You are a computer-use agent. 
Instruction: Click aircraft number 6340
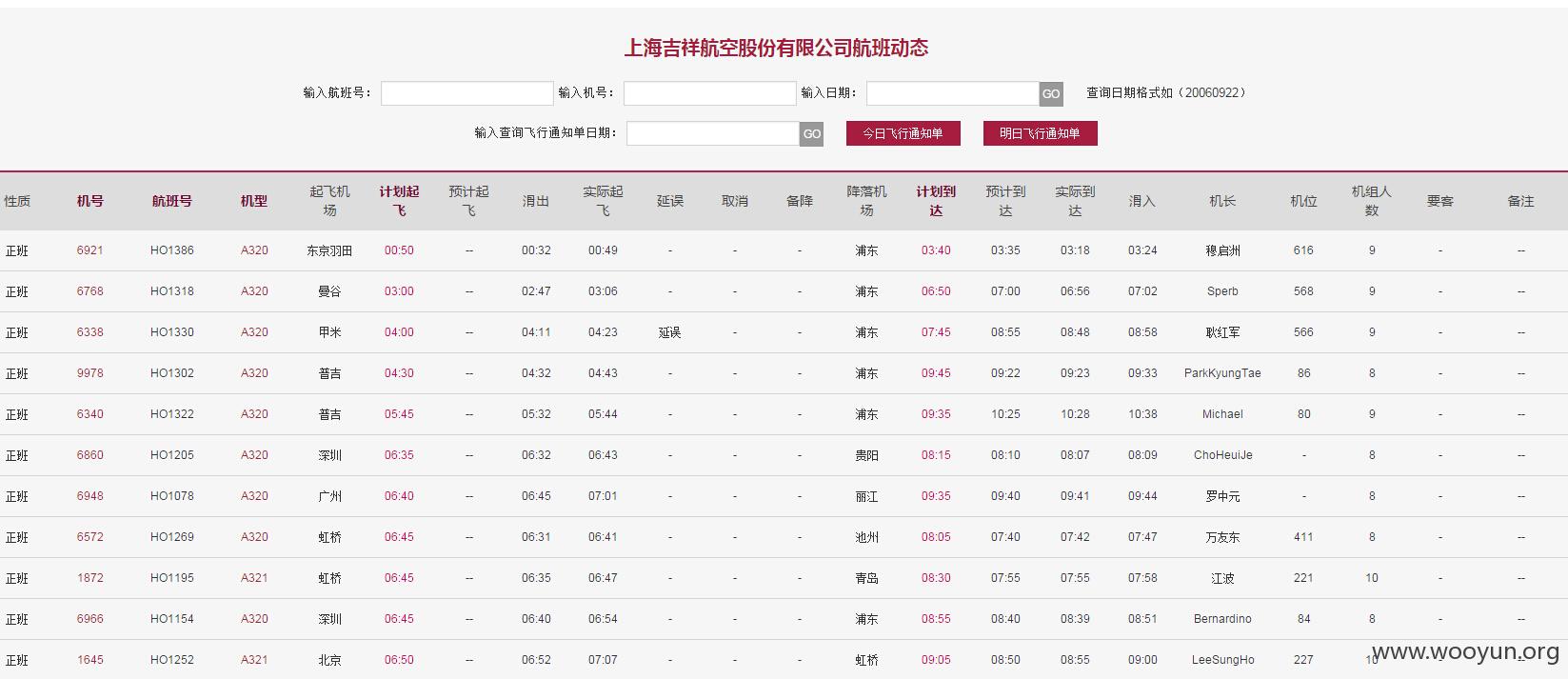coord(90,414)
